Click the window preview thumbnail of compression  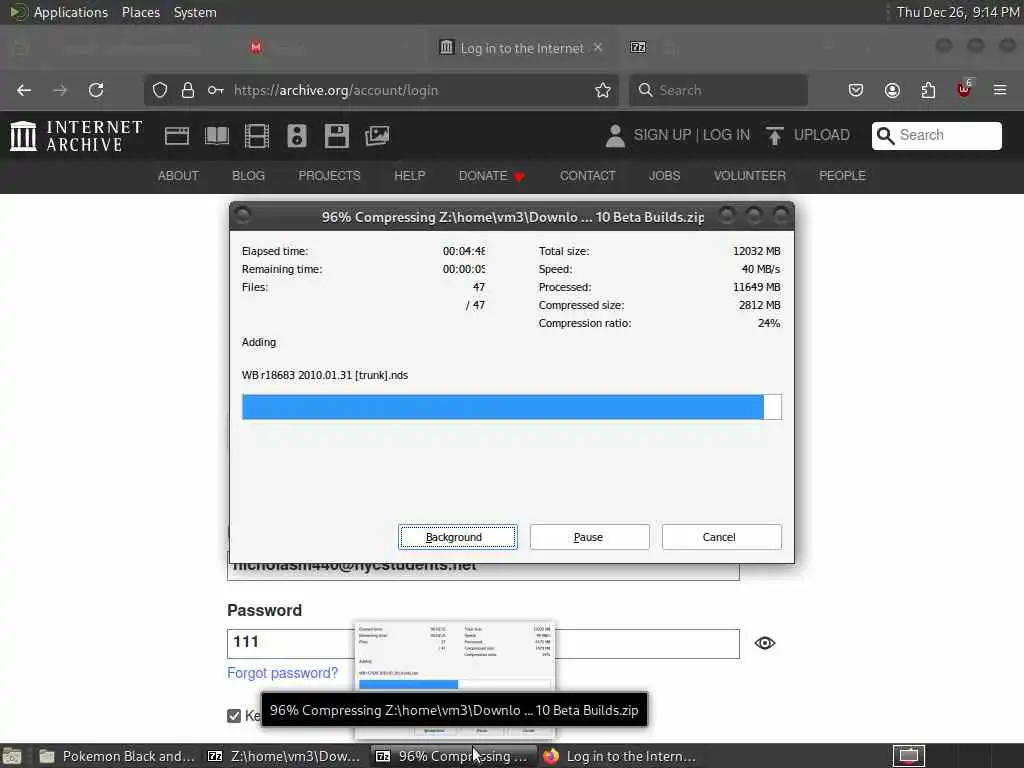point(455,679)
